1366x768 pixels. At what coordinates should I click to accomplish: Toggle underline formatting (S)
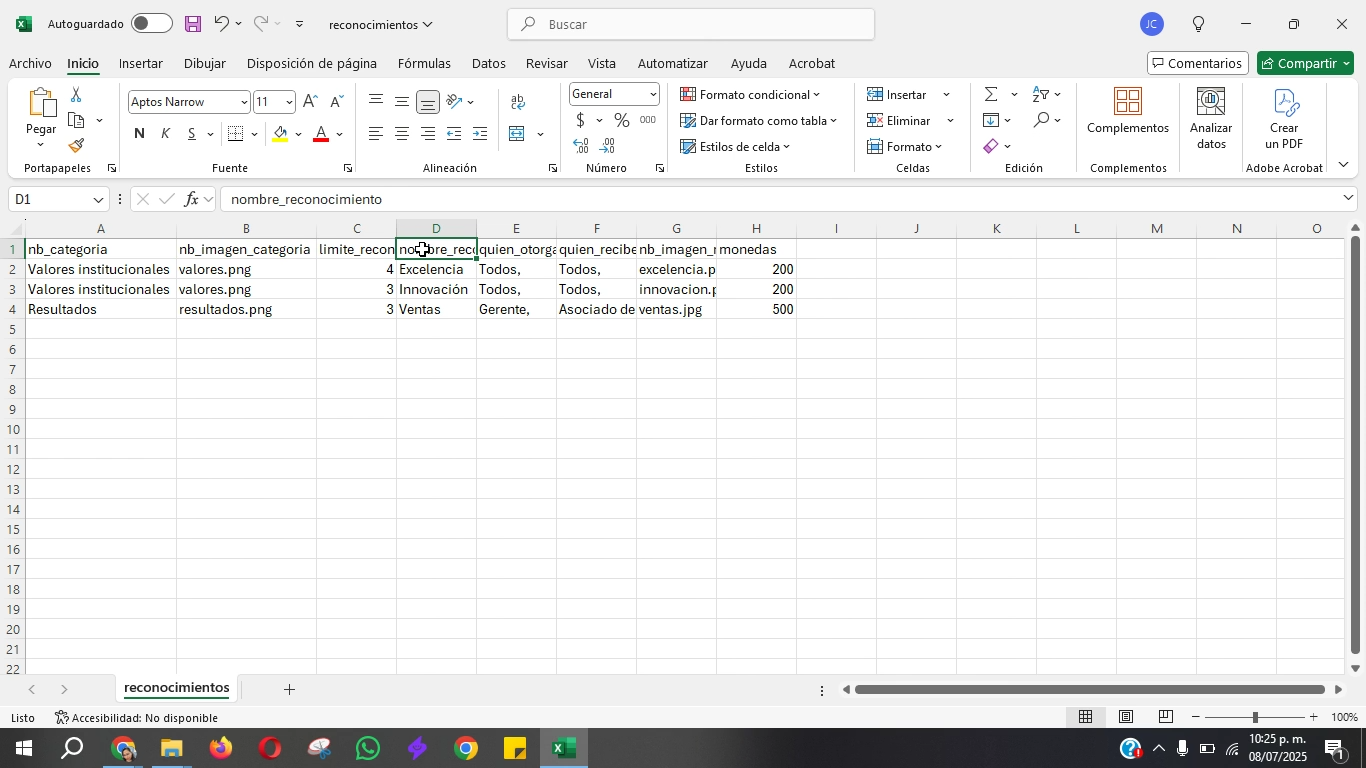point(191,134)
